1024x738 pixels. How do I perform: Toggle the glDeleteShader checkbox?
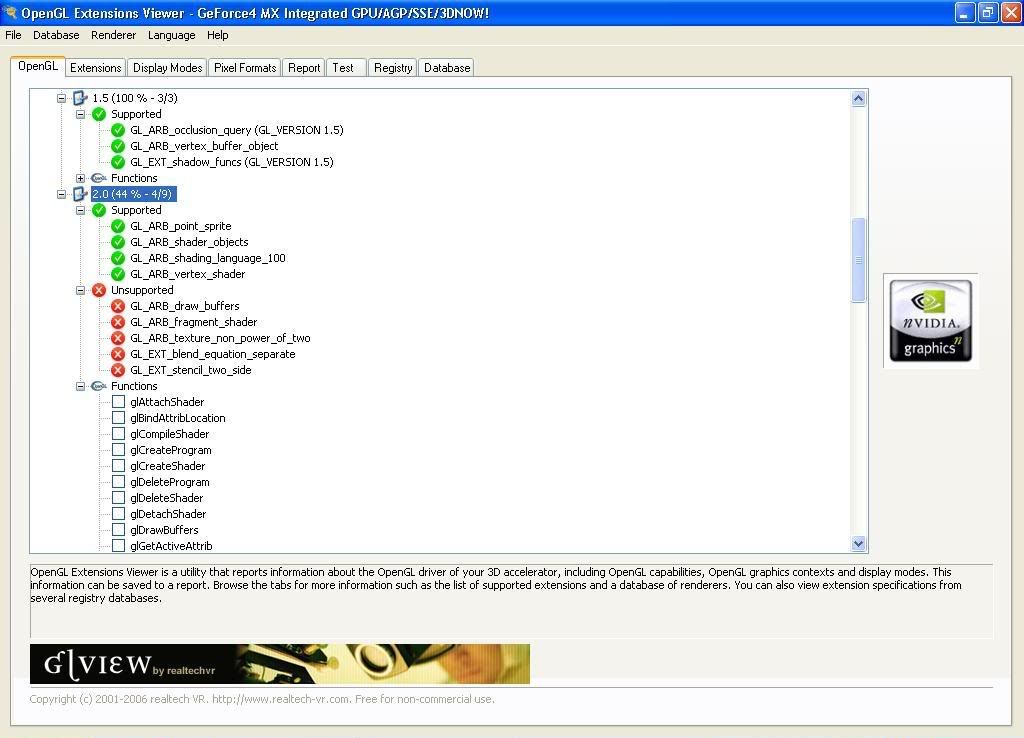[118, 498]
